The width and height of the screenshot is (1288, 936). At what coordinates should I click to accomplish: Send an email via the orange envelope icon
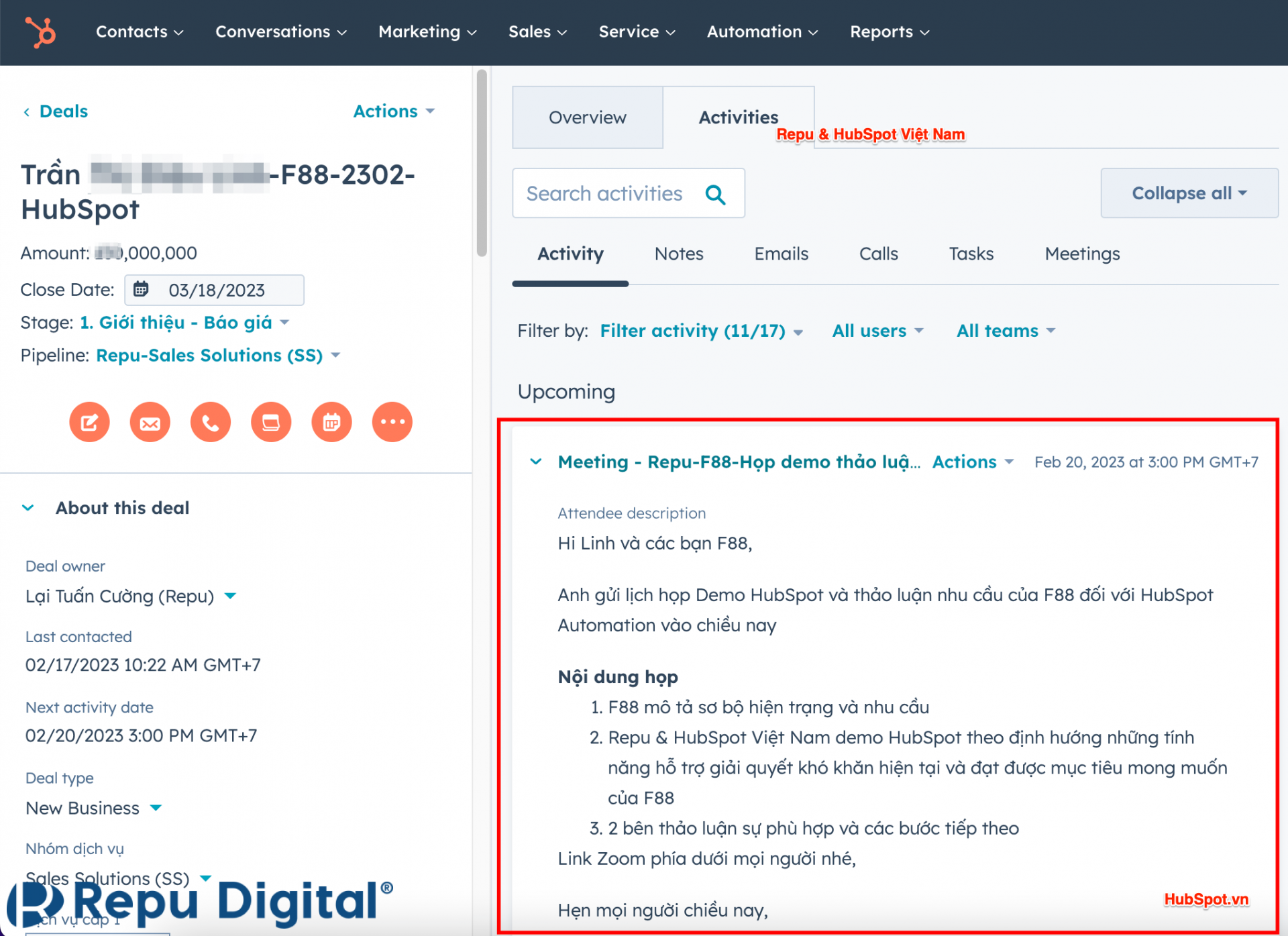(x=150, y=422)
